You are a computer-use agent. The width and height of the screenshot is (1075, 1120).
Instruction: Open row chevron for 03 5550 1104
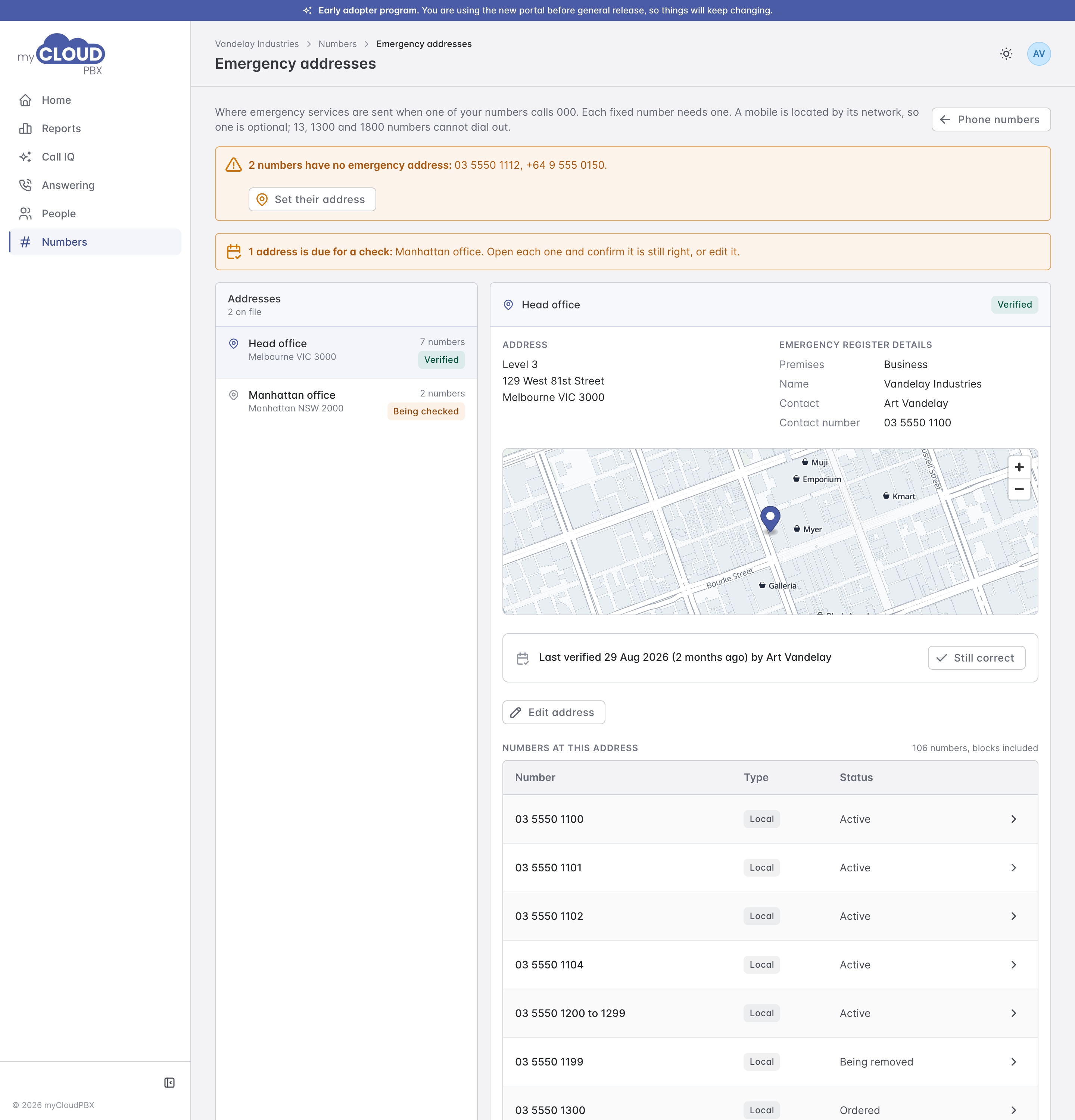(1013, 965)
